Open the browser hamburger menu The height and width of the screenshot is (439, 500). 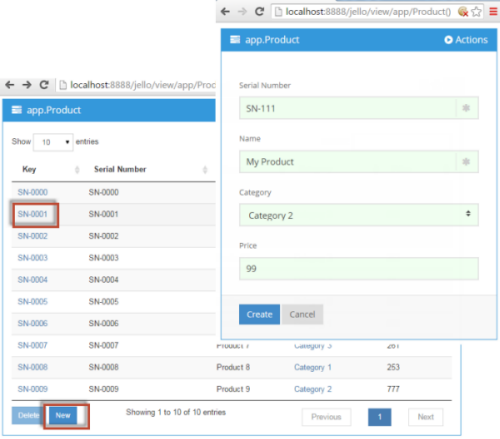point(493,12)
